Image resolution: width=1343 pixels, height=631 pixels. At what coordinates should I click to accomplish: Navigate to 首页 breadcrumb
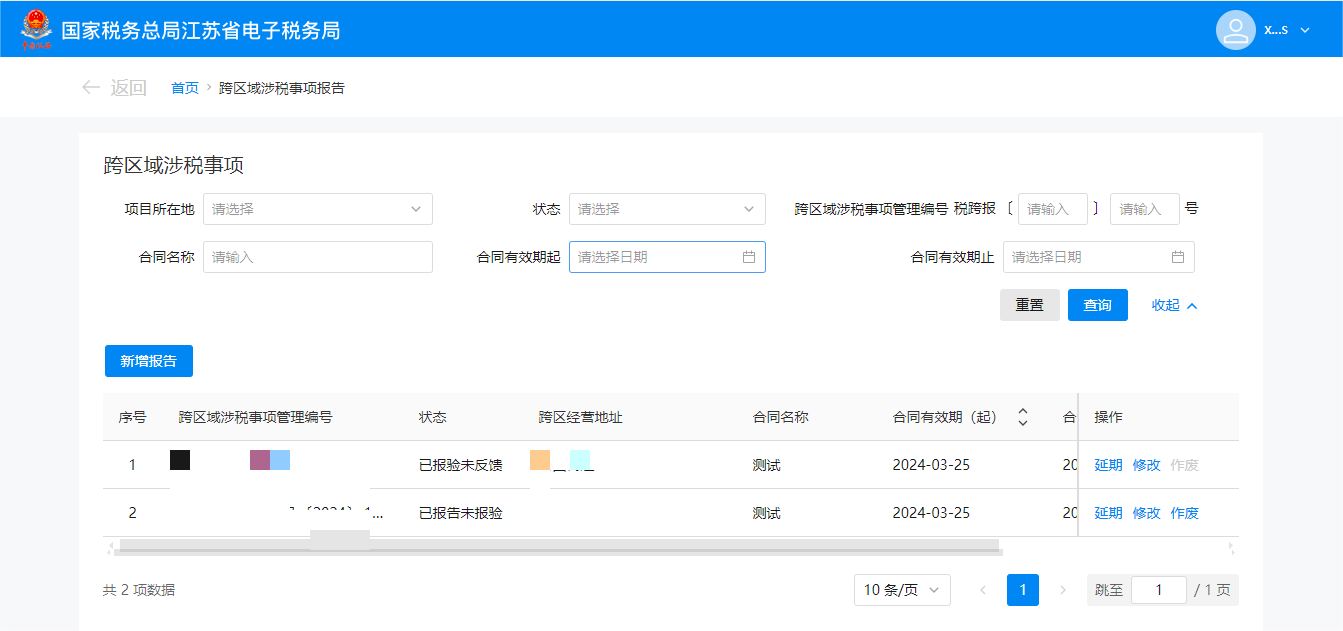click(185, 88)
